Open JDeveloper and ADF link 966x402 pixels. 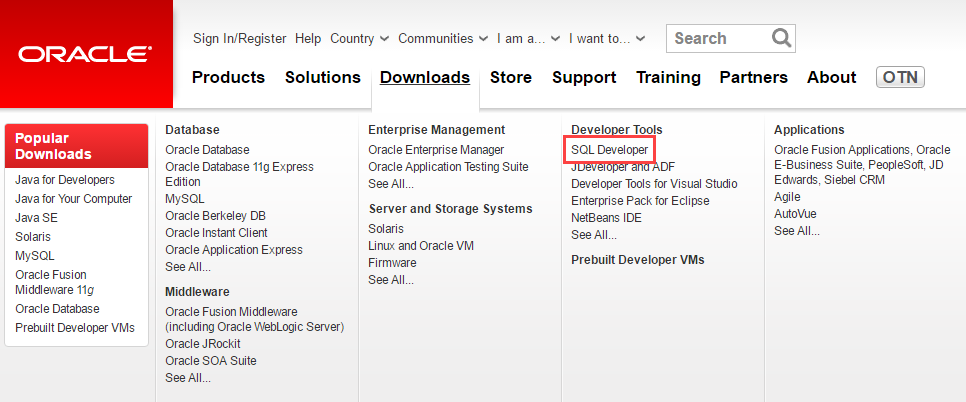(x=623, y=167)
